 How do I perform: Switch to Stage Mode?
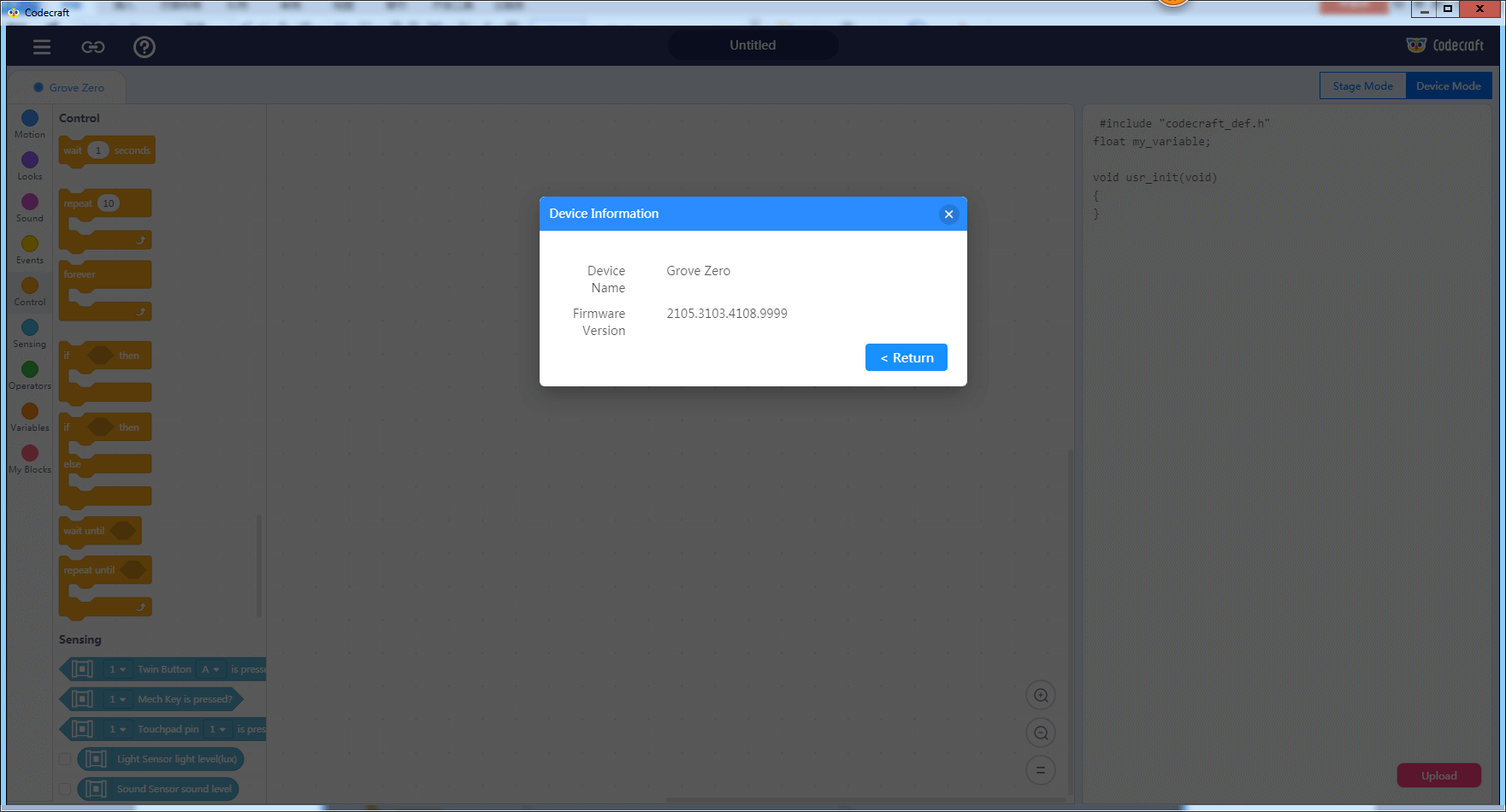[1362, 85]
